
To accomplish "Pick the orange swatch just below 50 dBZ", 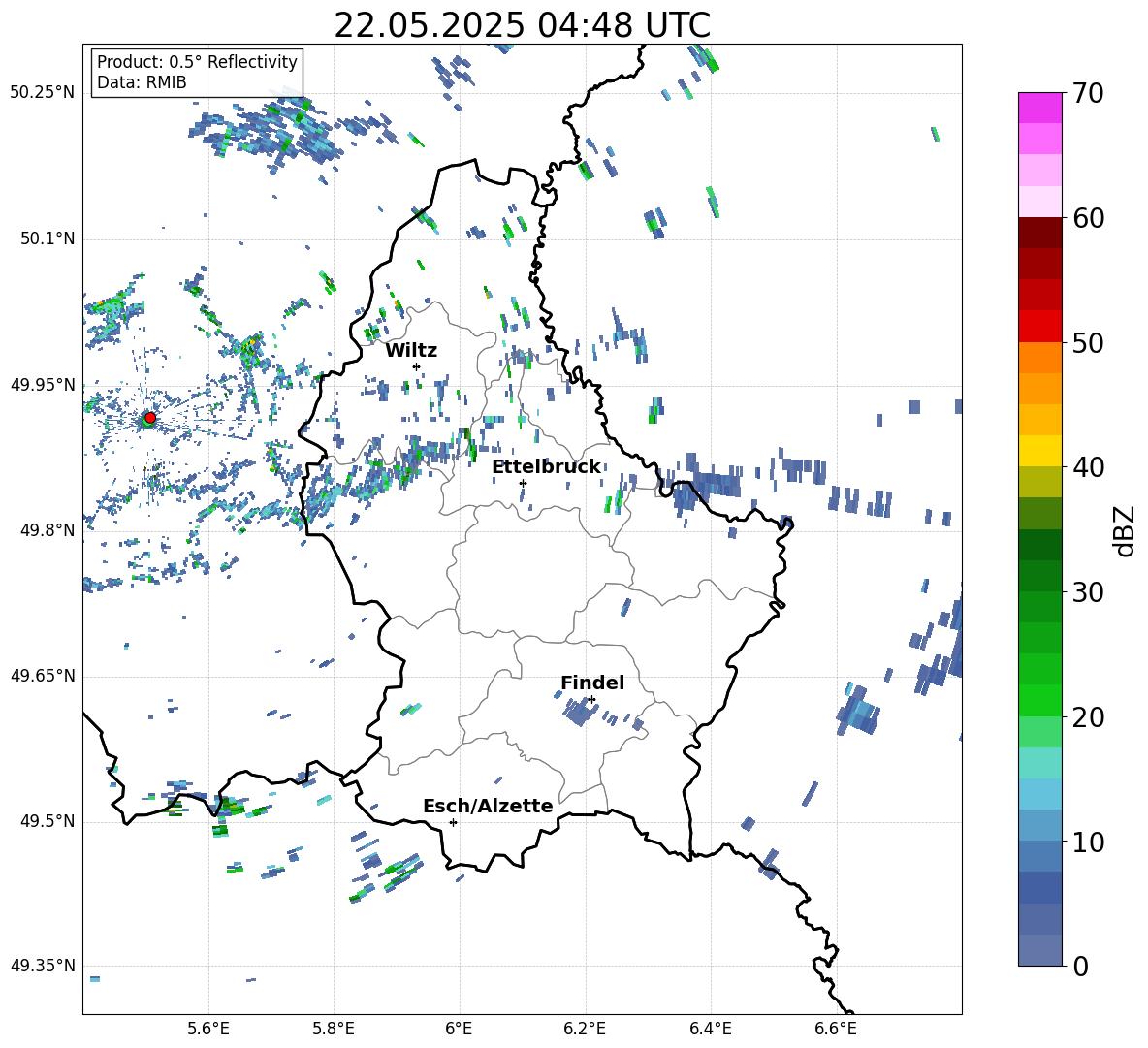I will click(x=1040, y=358).
